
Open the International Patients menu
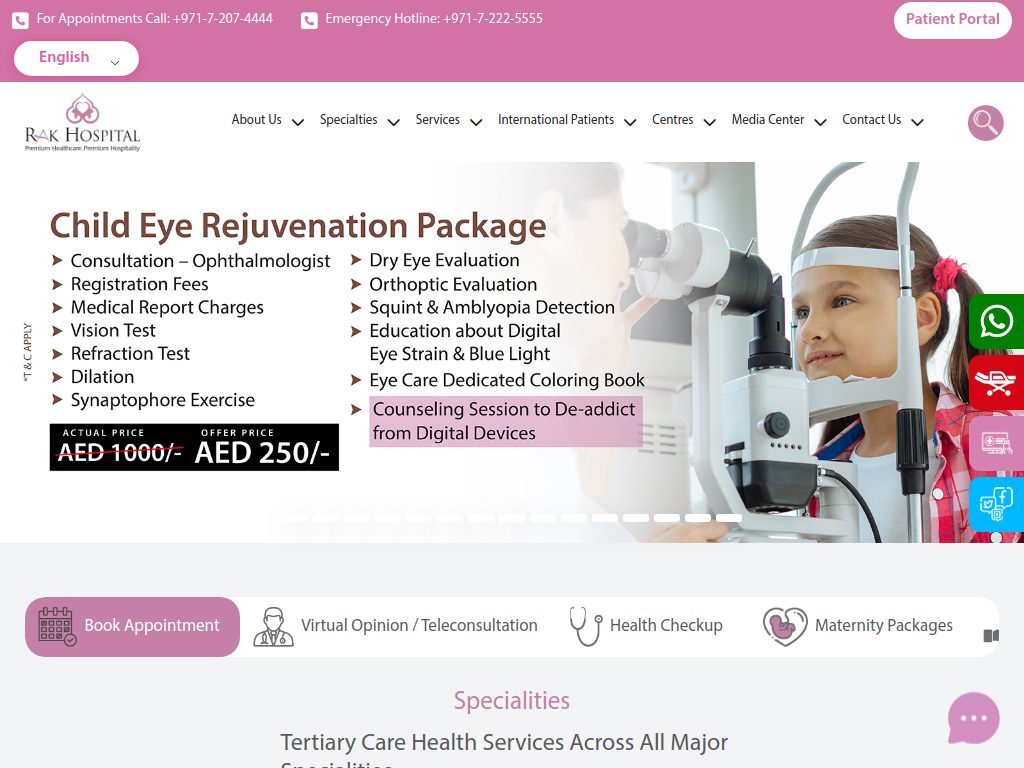tap(556, 120)
